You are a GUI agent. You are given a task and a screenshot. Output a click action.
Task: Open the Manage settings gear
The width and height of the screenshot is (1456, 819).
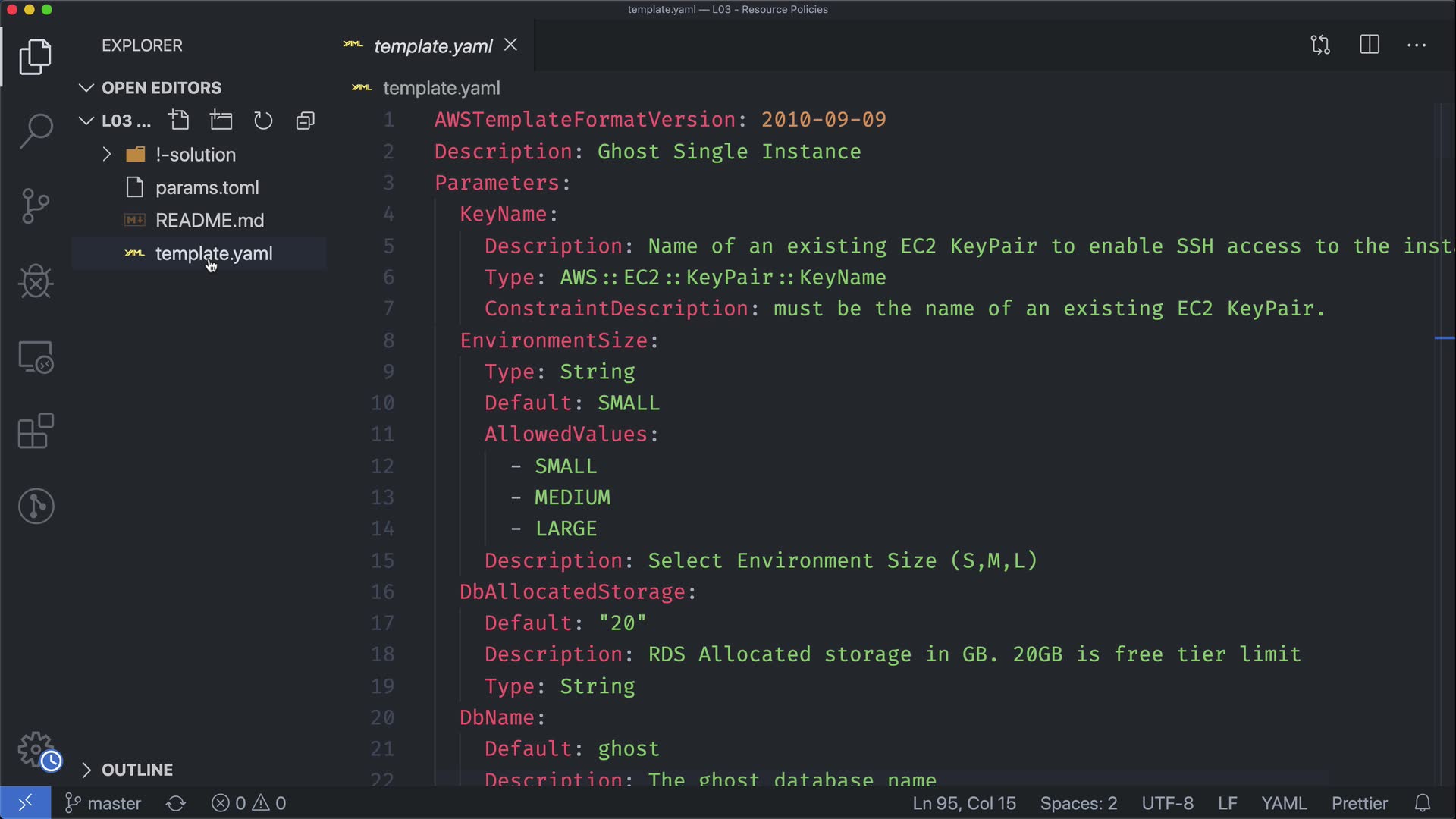36,749
